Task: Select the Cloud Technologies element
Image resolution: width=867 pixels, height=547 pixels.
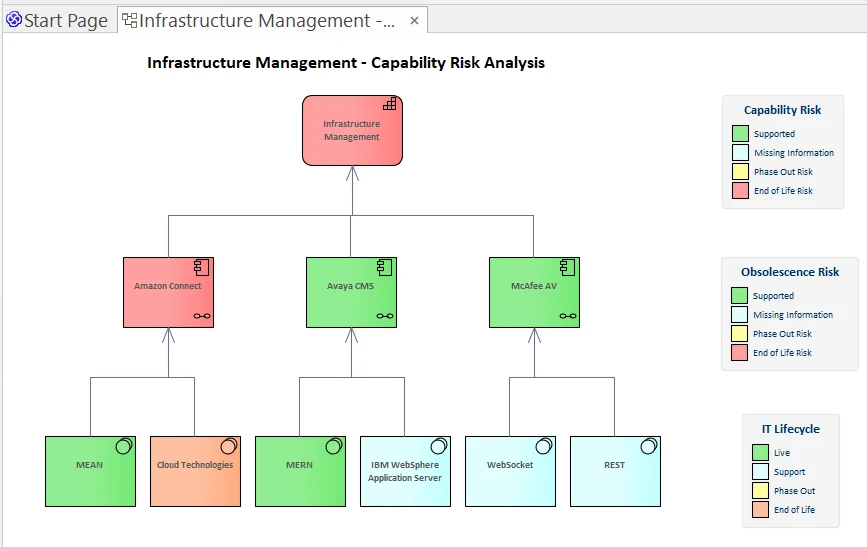Action: [195, 471]
